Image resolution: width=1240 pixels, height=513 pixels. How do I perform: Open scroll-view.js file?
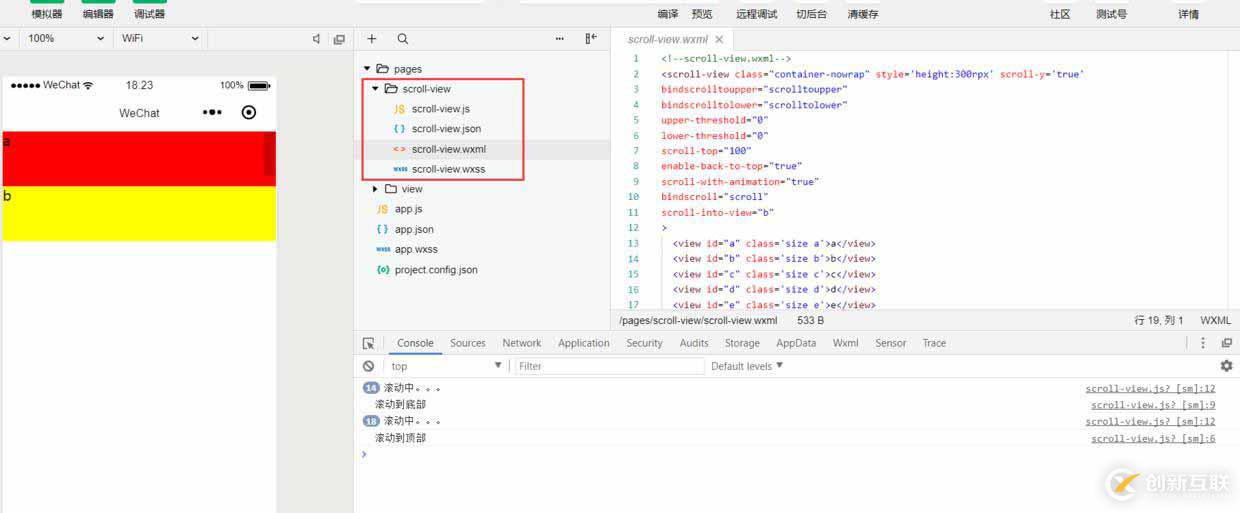tap(440, 109)
